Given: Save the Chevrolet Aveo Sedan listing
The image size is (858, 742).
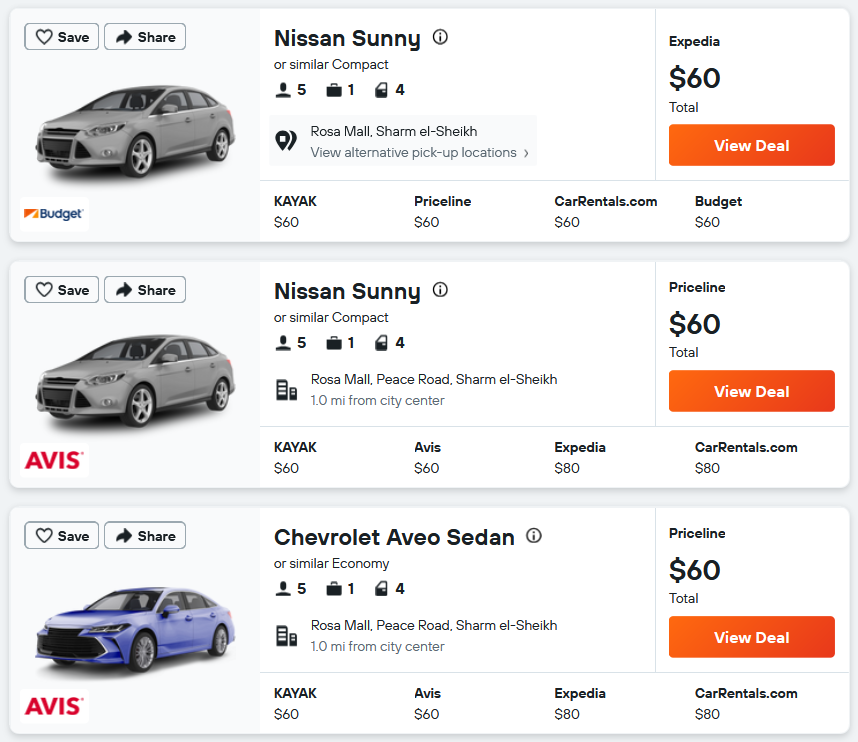Looking at the screenshot, I should [62, 535].
